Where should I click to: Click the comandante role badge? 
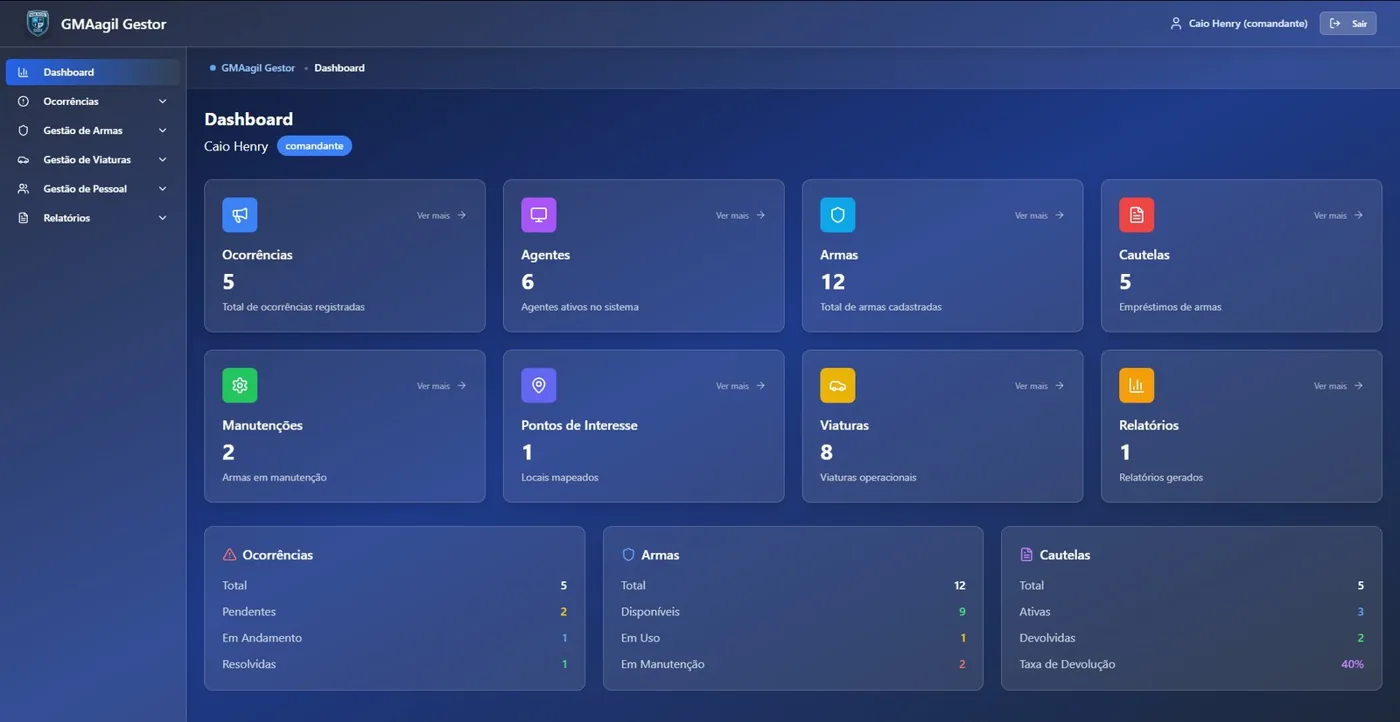pyautogui.click(x=314, y=146)
